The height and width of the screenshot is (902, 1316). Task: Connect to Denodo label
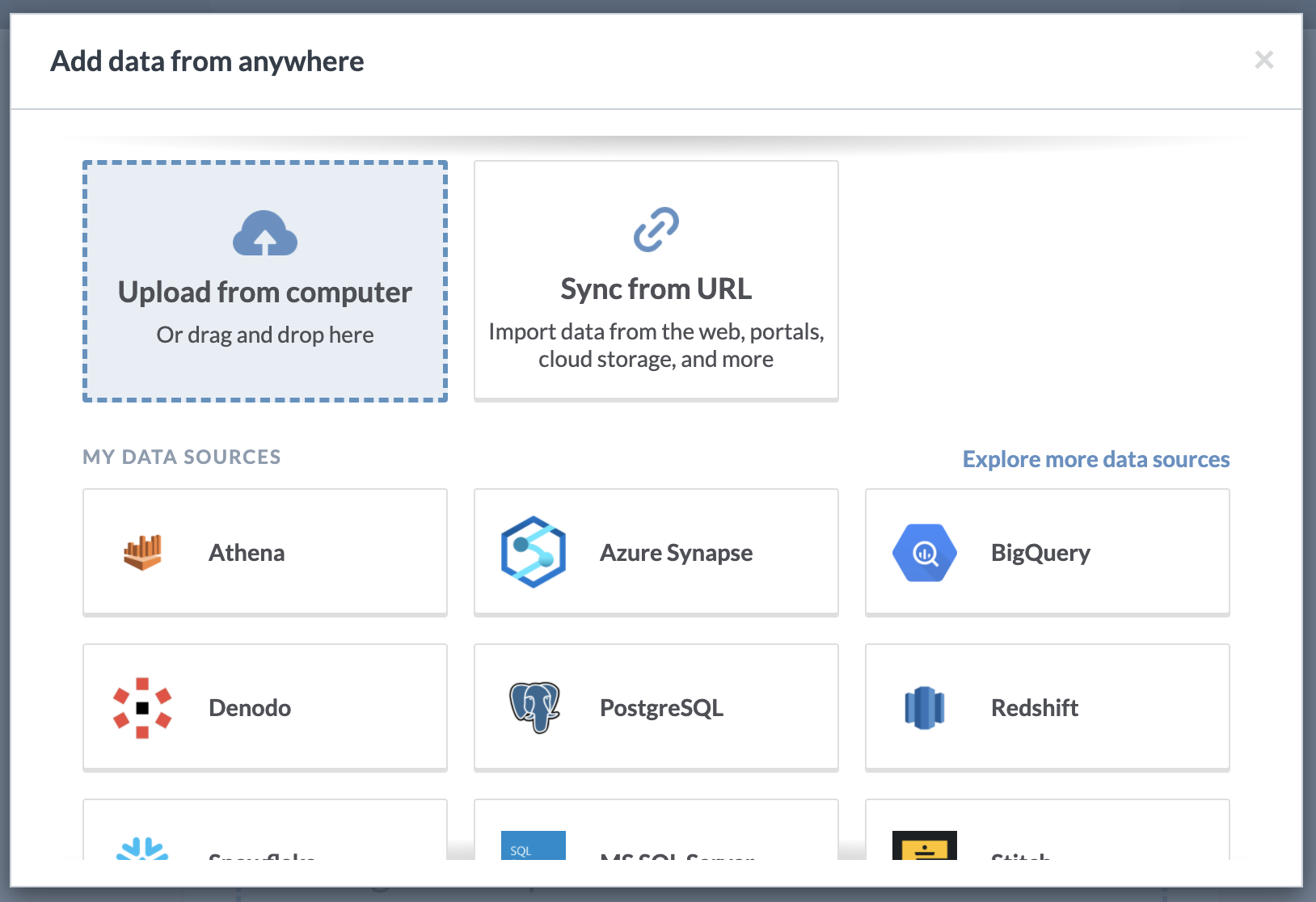250,708
